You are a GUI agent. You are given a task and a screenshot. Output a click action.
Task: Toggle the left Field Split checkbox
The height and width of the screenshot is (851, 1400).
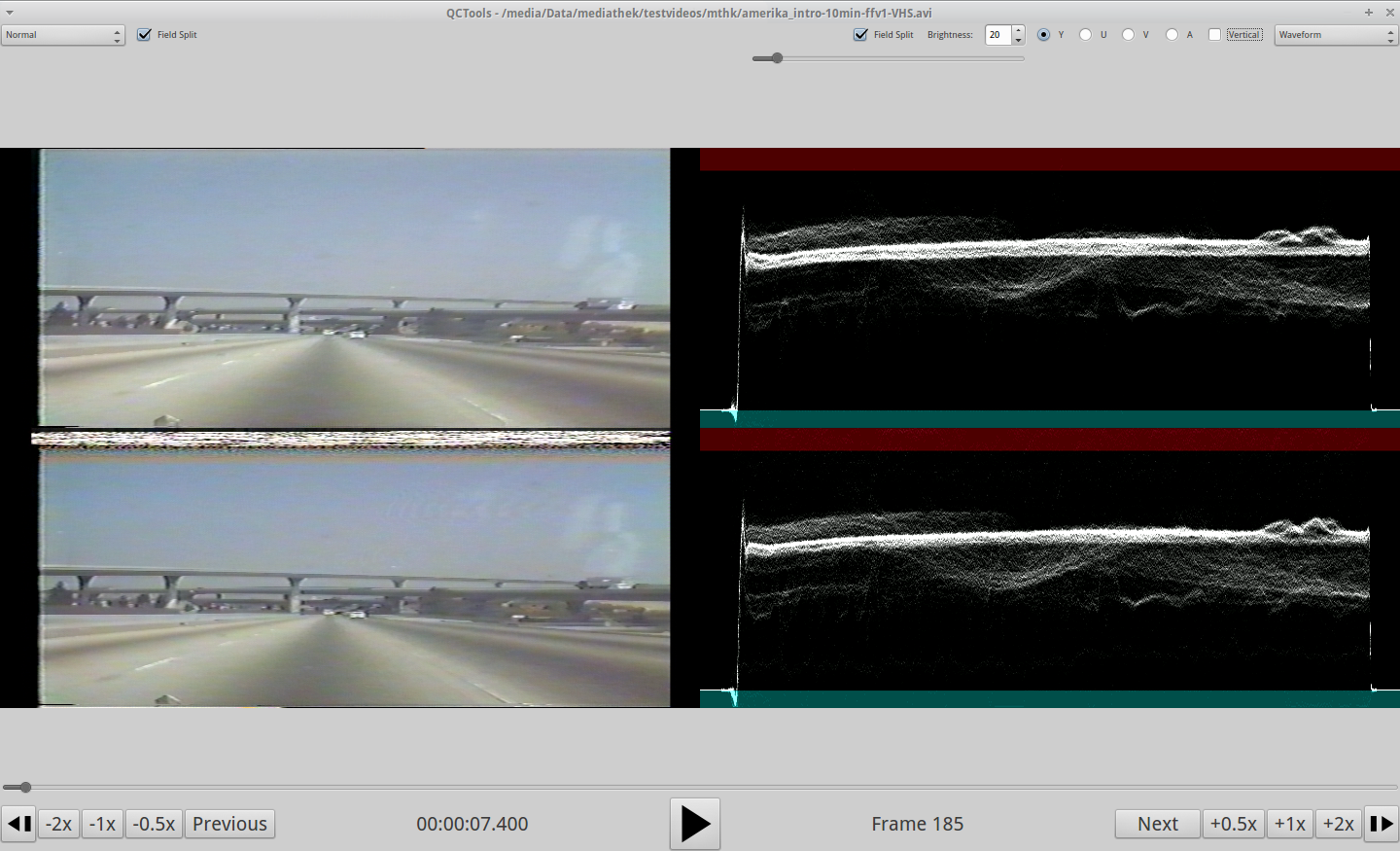(x=145, y=35)
